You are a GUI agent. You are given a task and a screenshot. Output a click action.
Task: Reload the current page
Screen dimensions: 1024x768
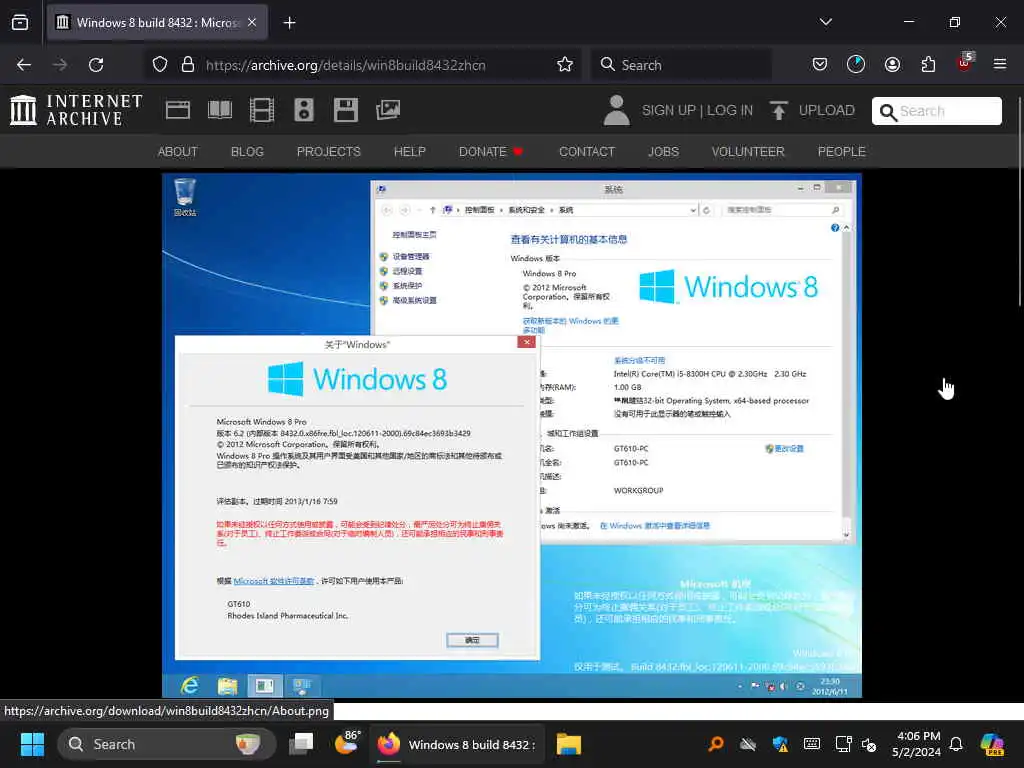click(x=96, y=65)
